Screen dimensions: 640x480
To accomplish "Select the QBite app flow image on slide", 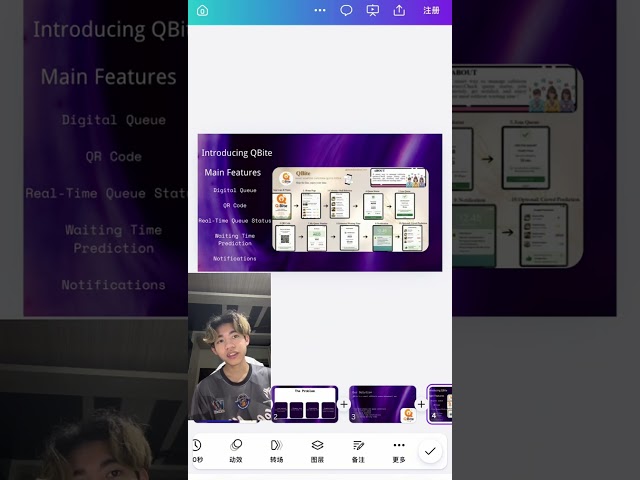I will pyautogui.click(x=350, y=209).
